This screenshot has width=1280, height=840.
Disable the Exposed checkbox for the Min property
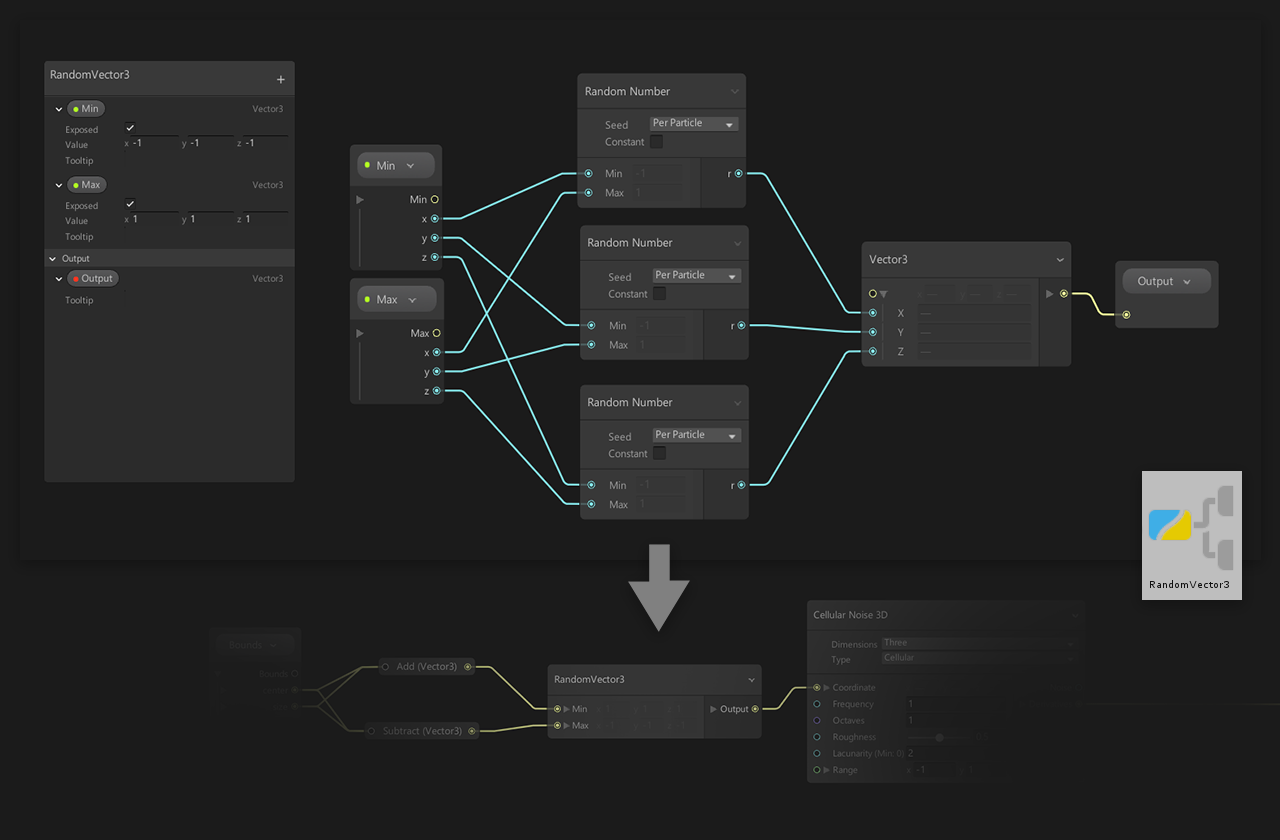[129, 127]
